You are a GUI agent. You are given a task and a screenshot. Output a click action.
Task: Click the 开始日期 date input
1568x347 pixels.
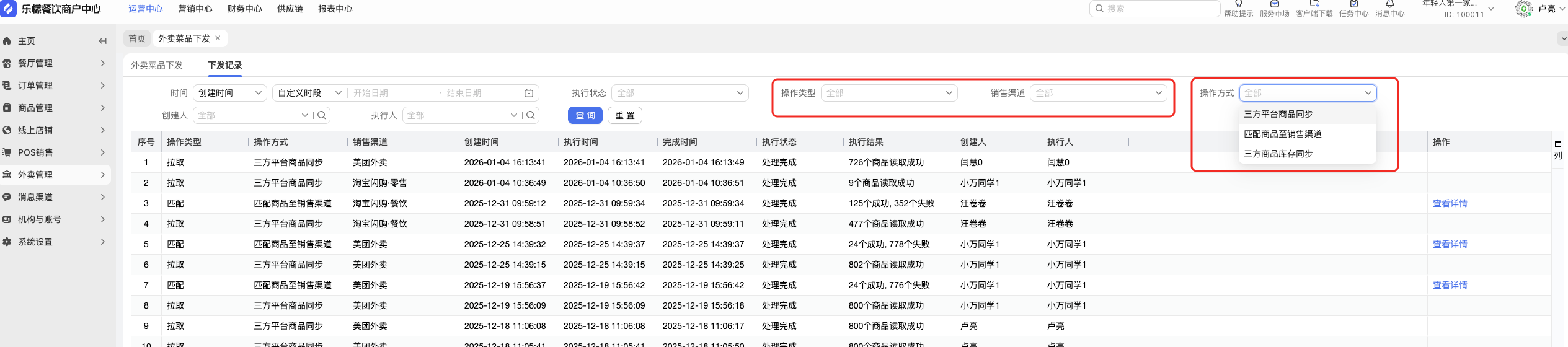click(x=391, y=93)
